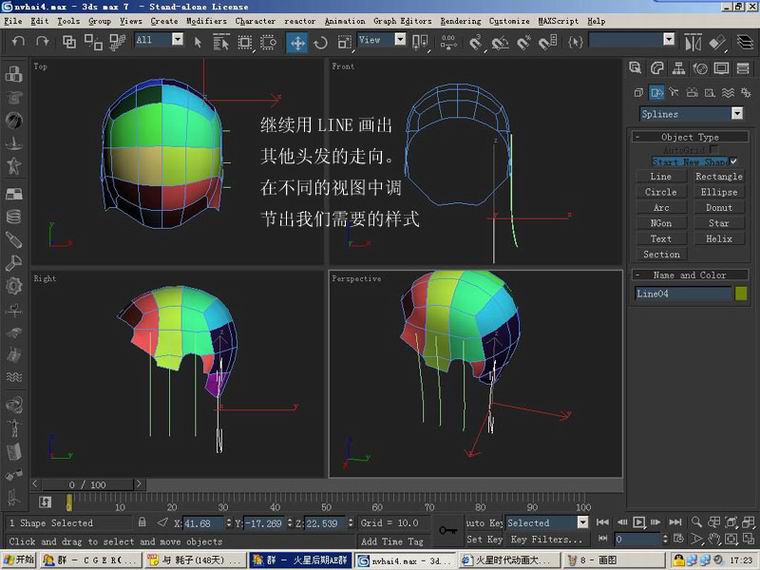Collapse the Name and Color rollout
This screenshot has width=760, height=570.
(690, 275)
